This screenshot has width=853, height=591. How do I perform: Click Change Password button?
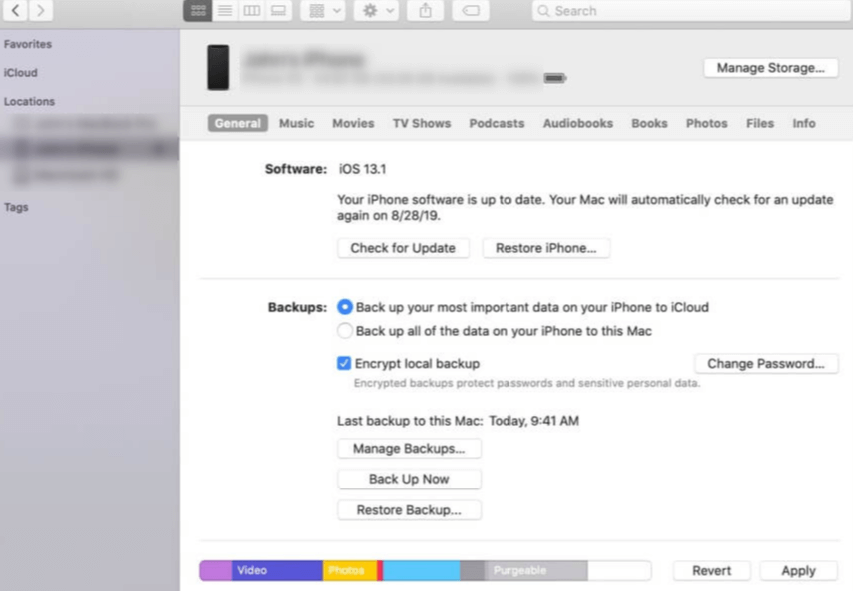point(766,364)
